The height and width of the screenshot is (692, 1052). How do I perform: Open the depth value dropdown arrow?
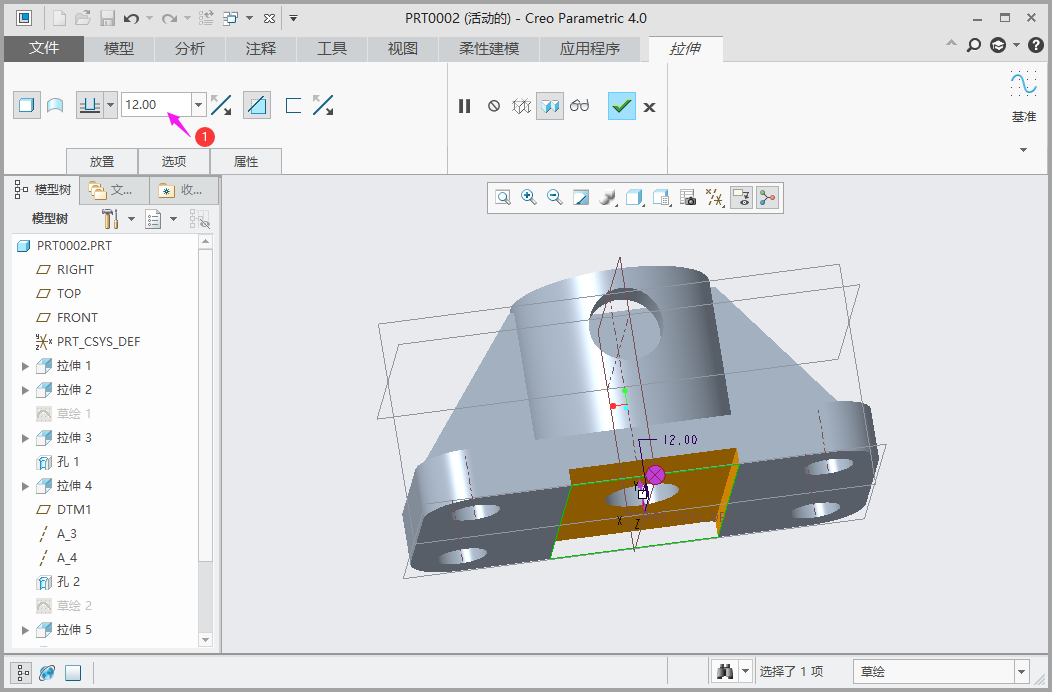(x=198, y=105)
